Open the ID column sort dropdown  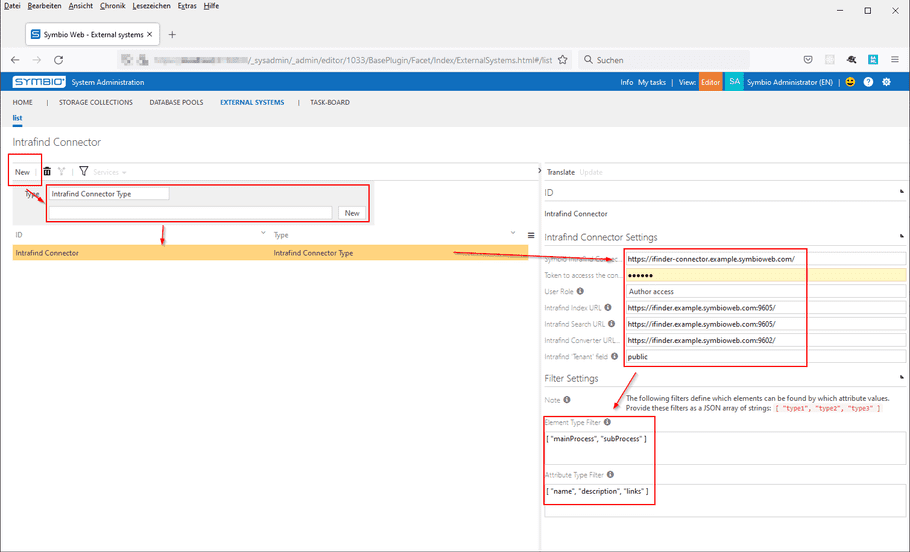(263, 233)
